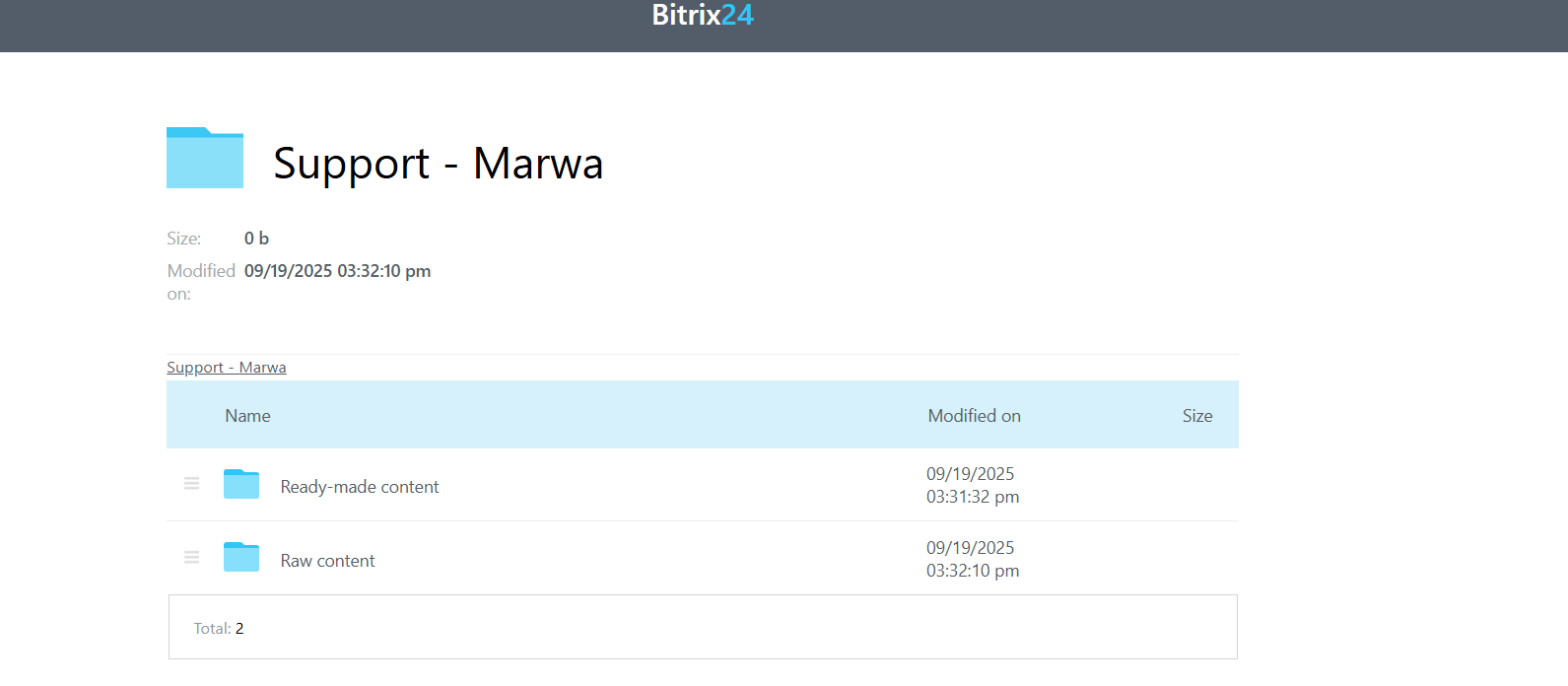Open the Ready-made content folder name

point(360,487)
